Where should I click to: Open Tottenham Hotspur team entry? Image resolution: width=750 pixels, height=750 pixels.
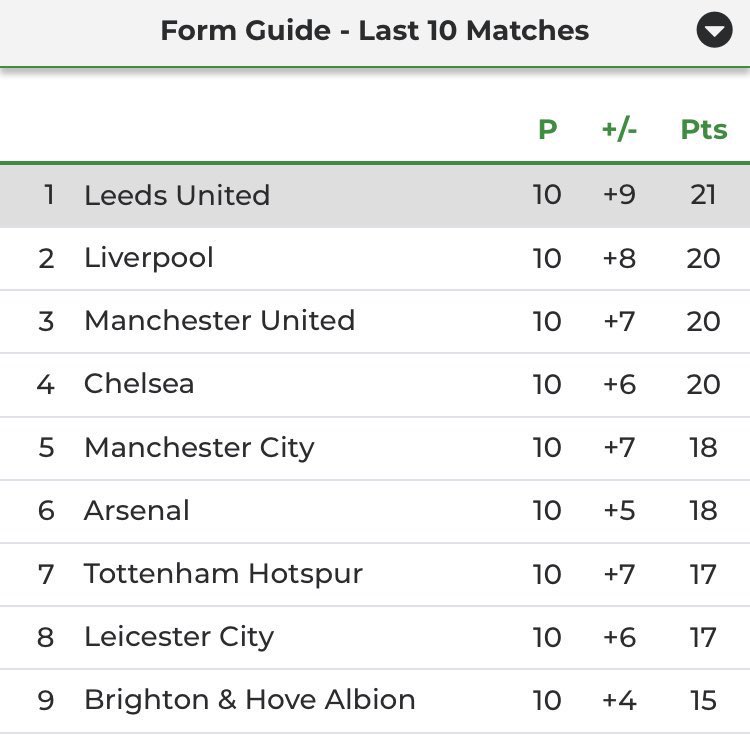(x=223, y=574)
